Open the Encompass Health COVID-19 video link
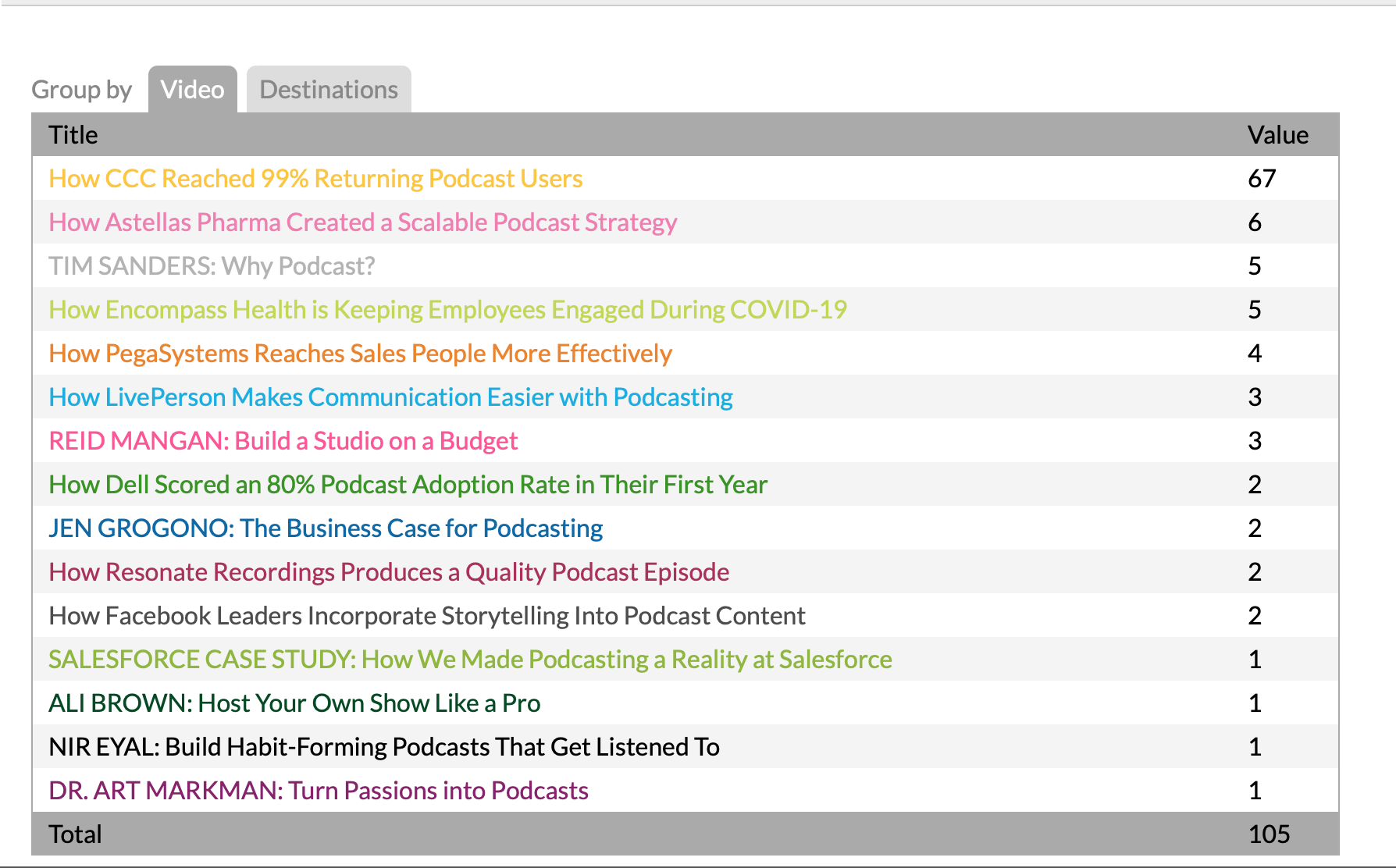1396x868 pixels. tap(447, 310)
